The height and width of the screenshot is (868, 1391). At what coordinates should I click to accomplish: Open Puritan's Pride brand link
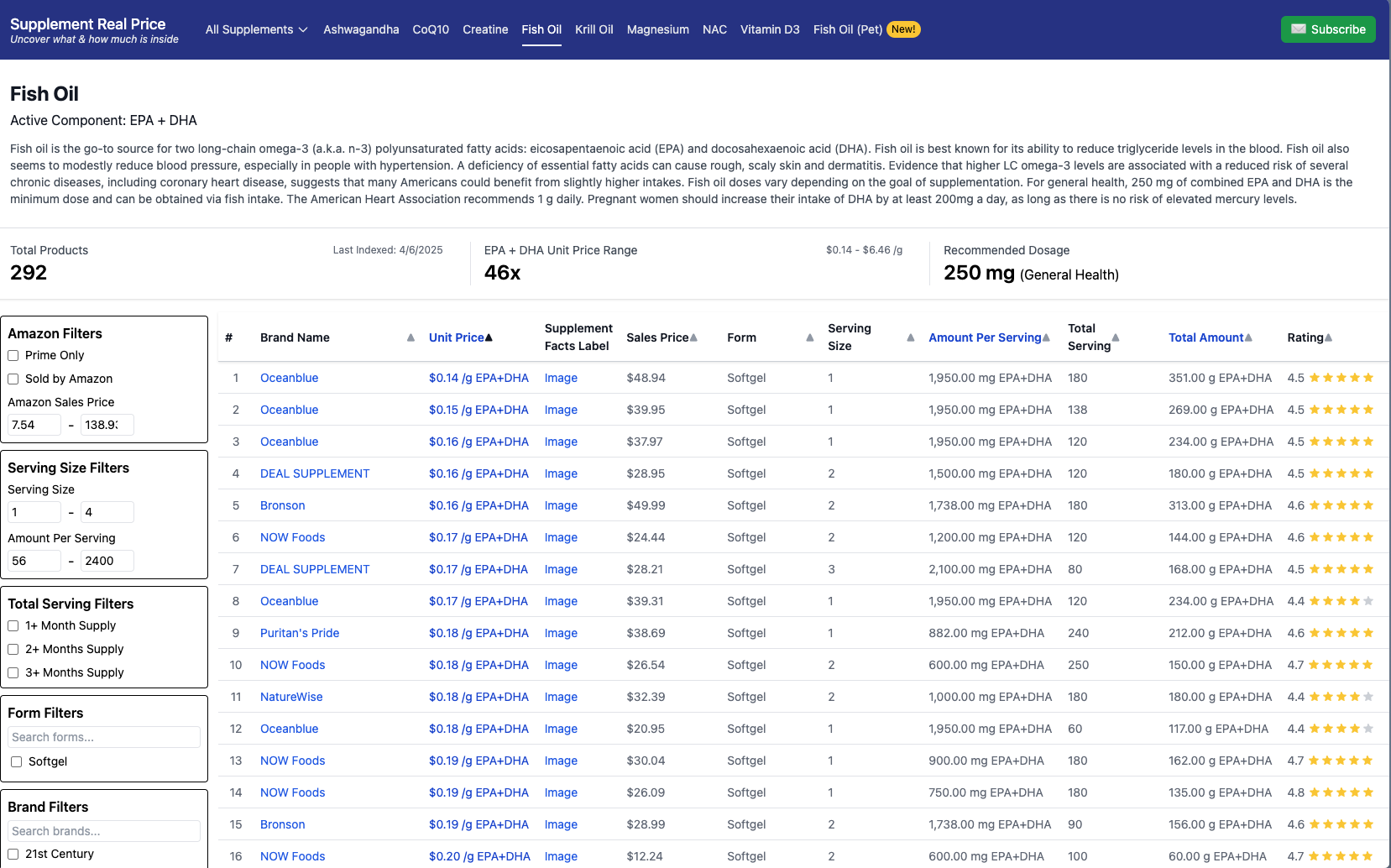point(300,633)
